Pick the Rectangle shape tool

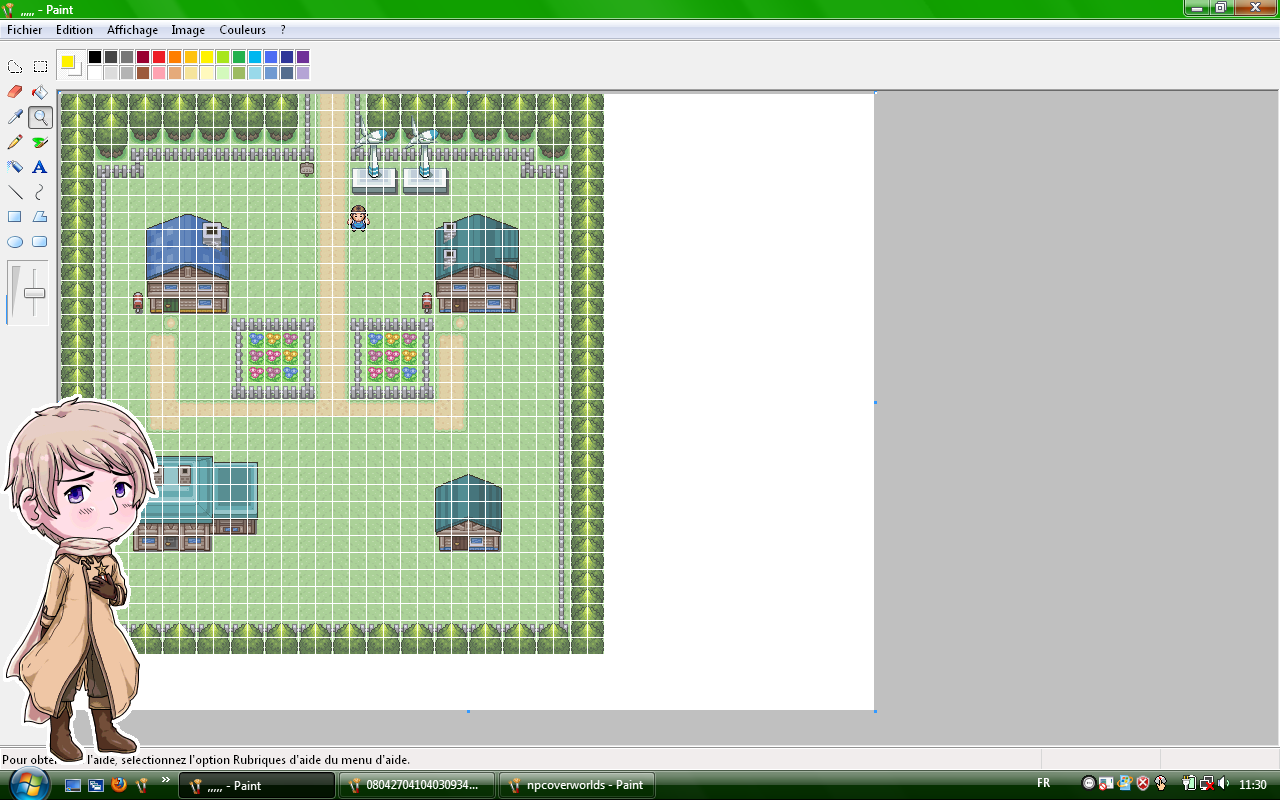[x=15, y=217]
